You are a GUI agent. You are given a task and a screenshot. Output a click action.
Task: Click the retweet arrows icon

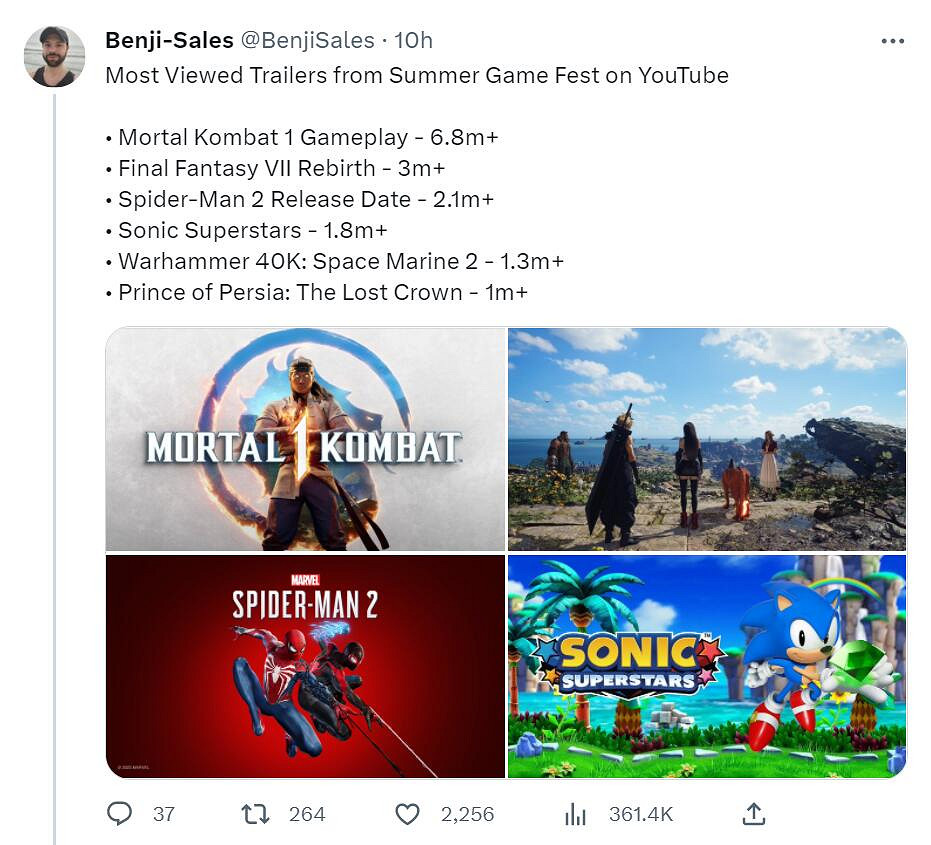pyautogui.click(x=255, y=814)
